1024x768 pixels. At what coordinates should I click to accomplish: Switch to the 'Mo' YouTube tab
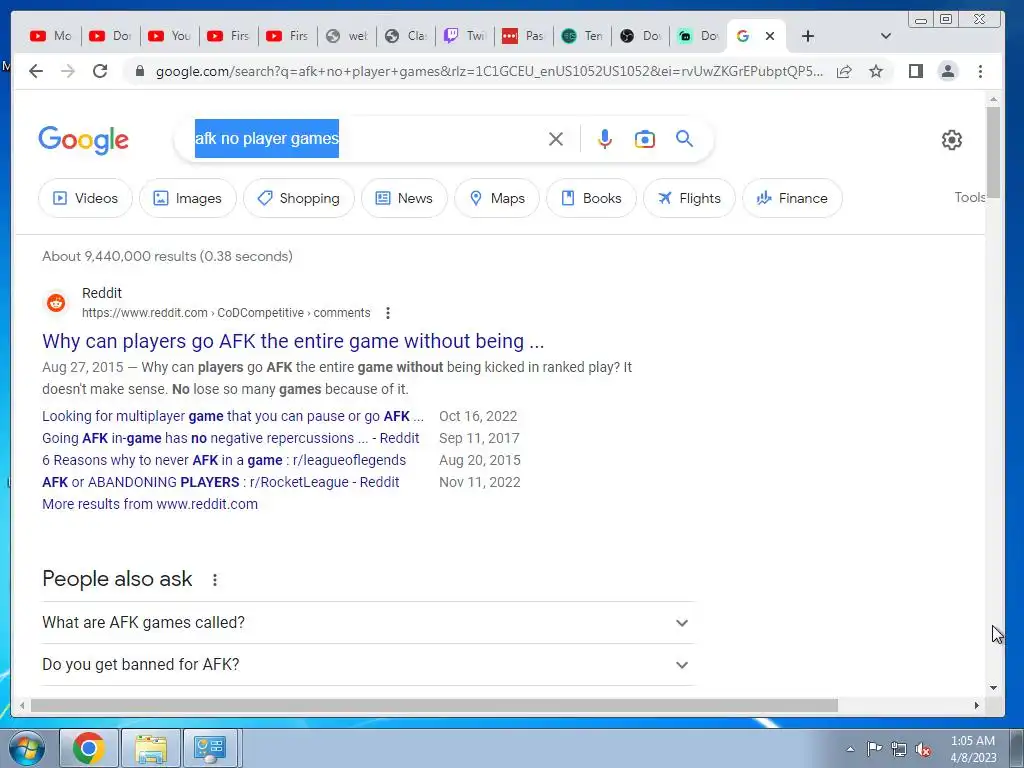coord(51,36)
